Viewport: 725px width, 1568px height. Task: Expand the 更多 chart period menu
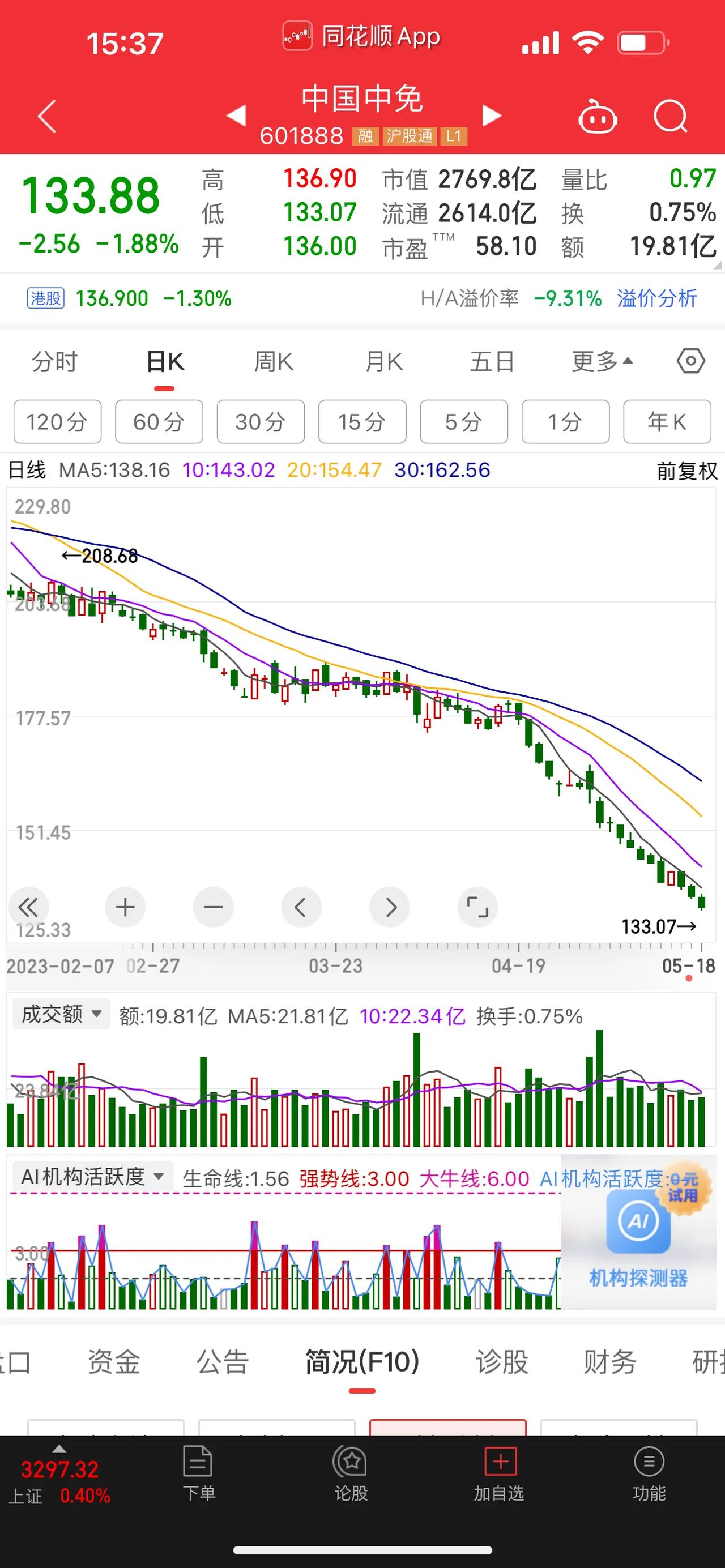coord(602,362)
